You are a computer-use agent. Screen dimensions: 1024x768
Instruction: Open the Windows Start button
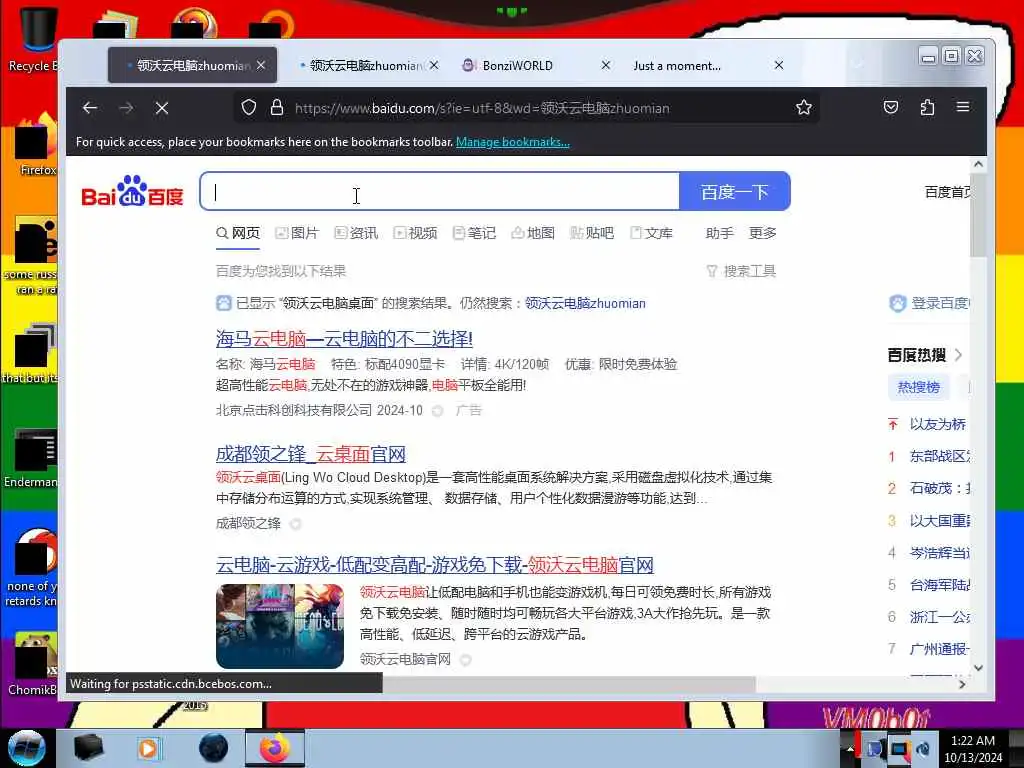pyautogui.click(x=26, y=748)
